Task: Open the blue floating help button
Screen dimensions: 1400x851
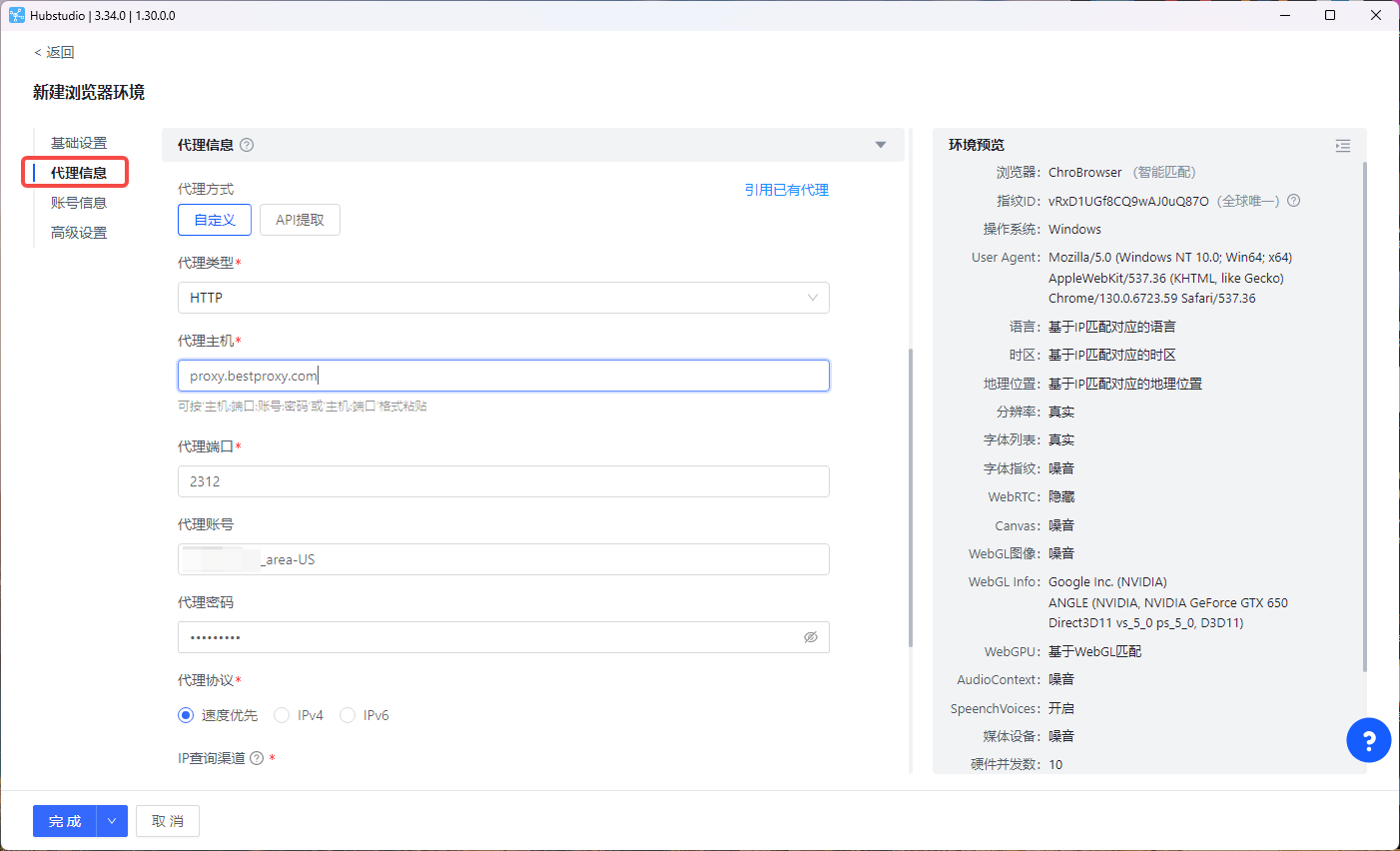Action: [x=1368, y=740]
